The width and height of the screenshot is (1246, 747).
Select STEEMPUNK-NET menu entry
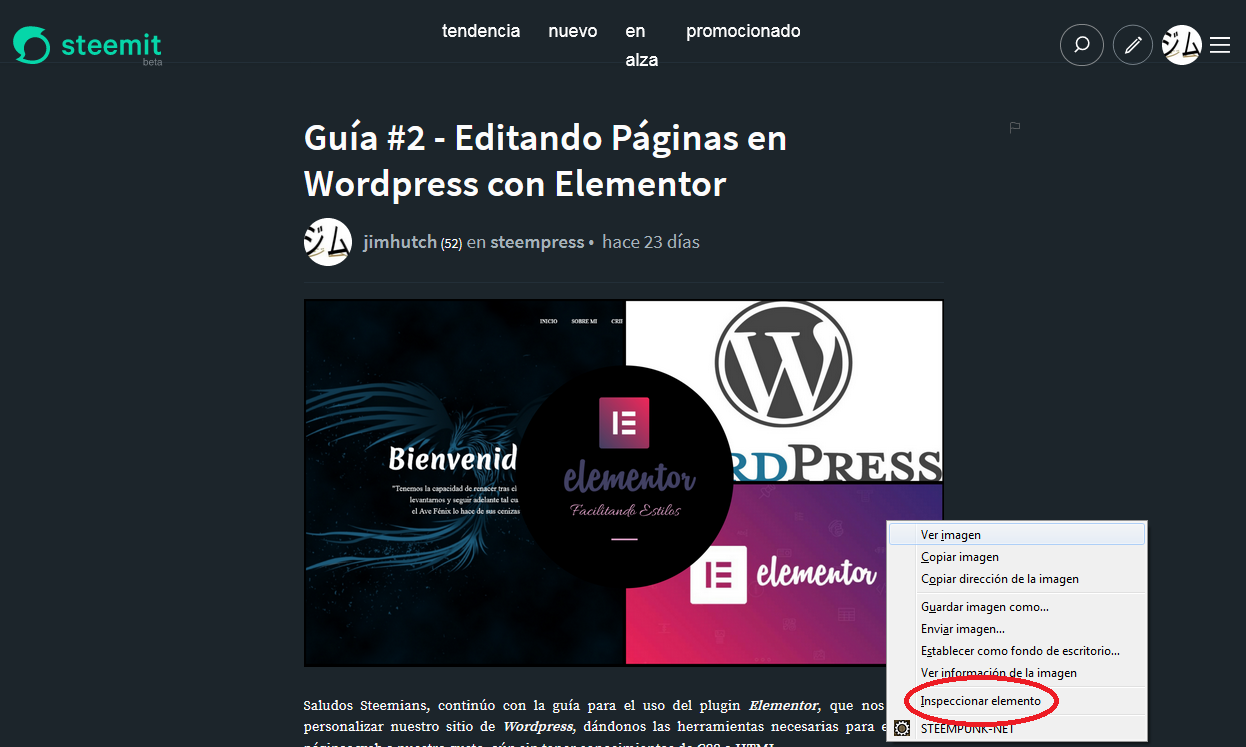(1017, 729)
